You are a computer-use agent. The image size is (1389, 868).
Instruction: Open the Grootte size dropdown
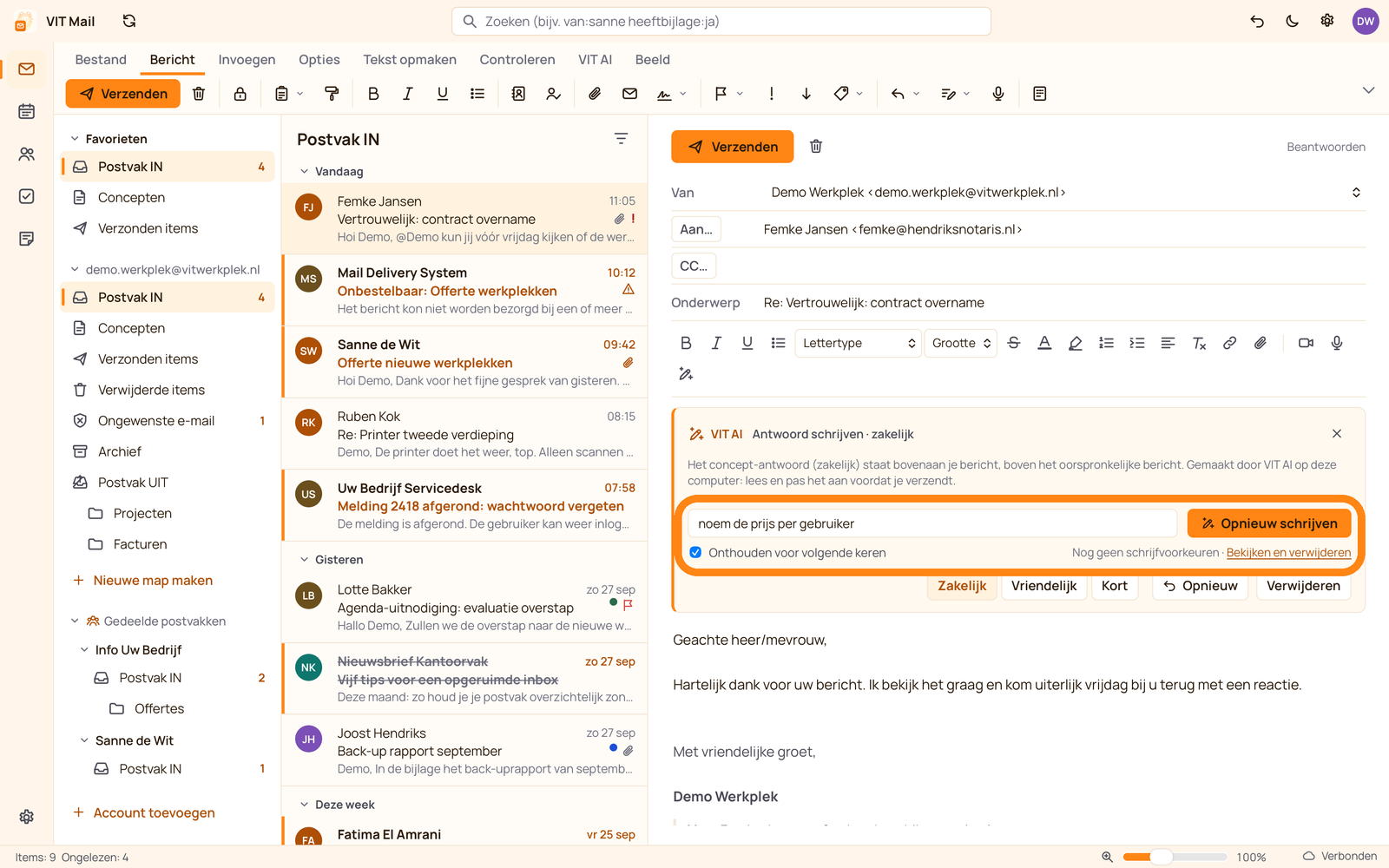click(960, 343)
